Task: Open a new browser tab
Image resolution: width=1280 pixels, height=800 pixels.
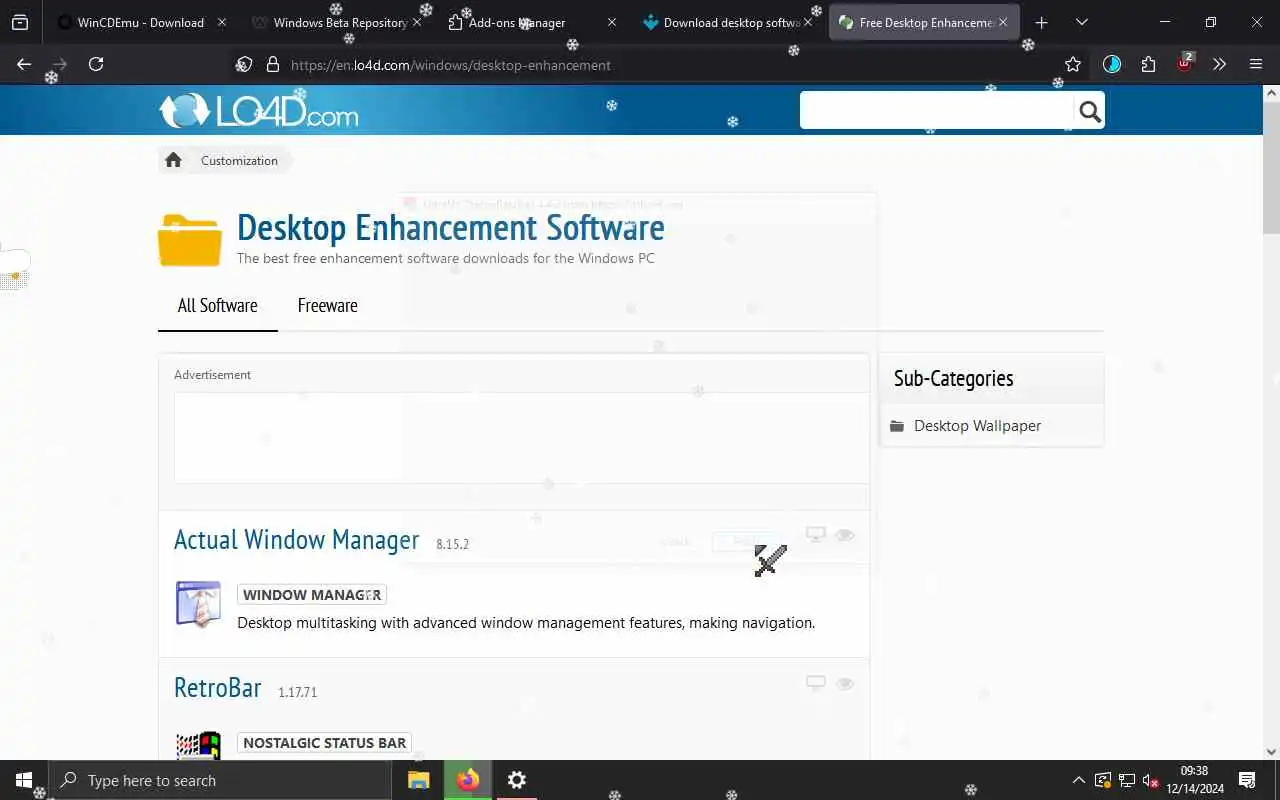Action: tap(1041, 22)
